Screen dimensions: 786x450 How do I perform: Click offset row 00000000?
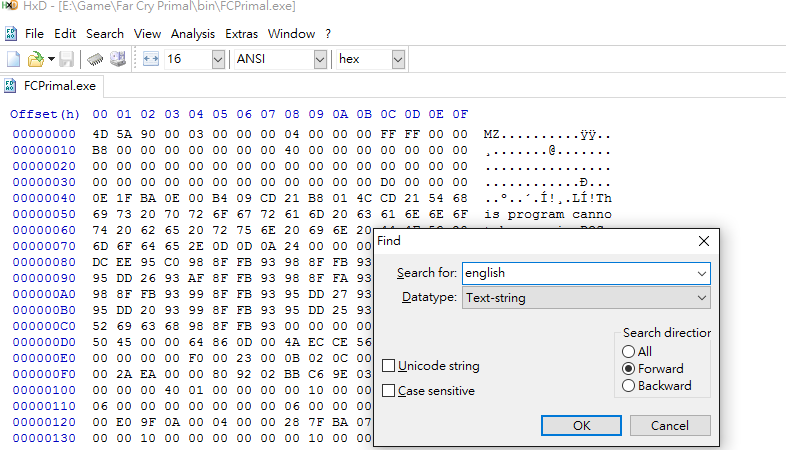click(44, 134)
